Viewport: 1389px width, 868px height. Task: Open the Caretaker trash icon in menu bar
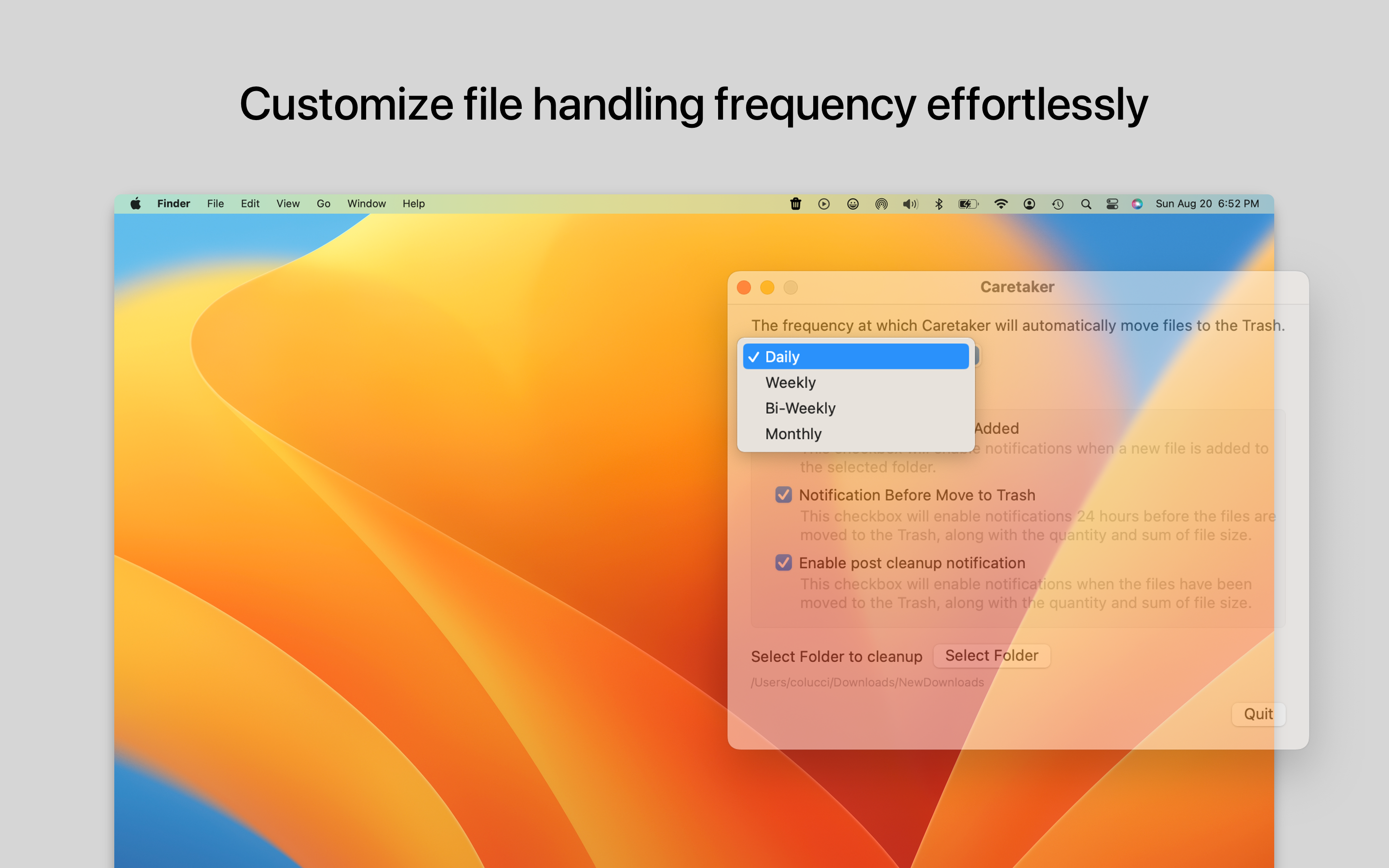(x=795, y=204)
